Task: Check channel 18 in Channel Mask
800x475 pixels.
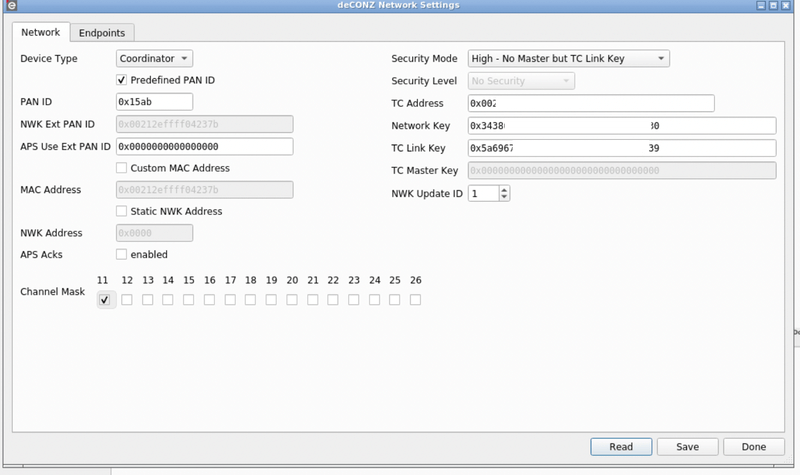Action: 251,299
